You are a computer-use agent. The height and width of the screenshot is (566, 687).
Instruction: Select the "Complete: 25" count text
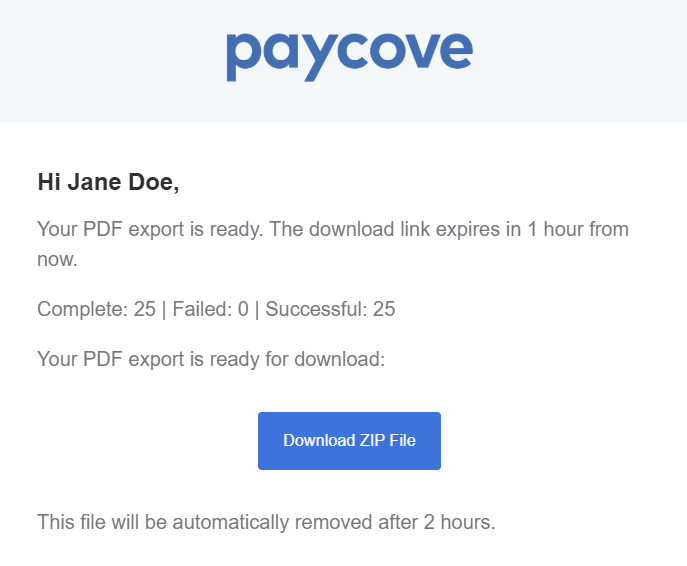[96, 309]
